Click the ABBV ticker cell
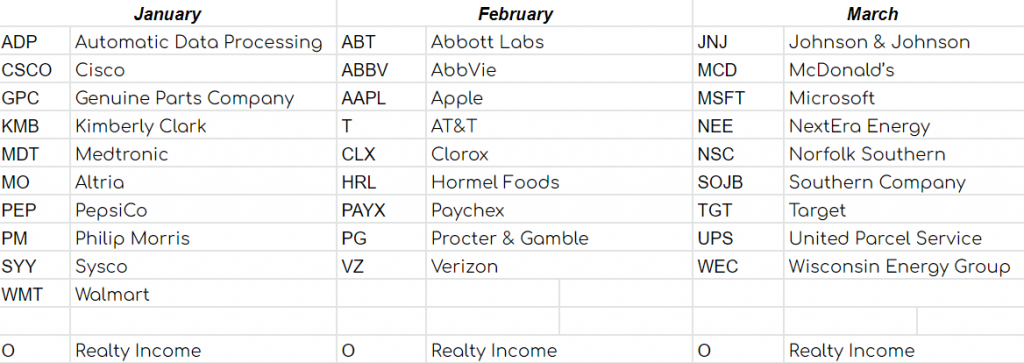Image resolution: width=1024 pixels, height=363 pixels. [381, 70]
